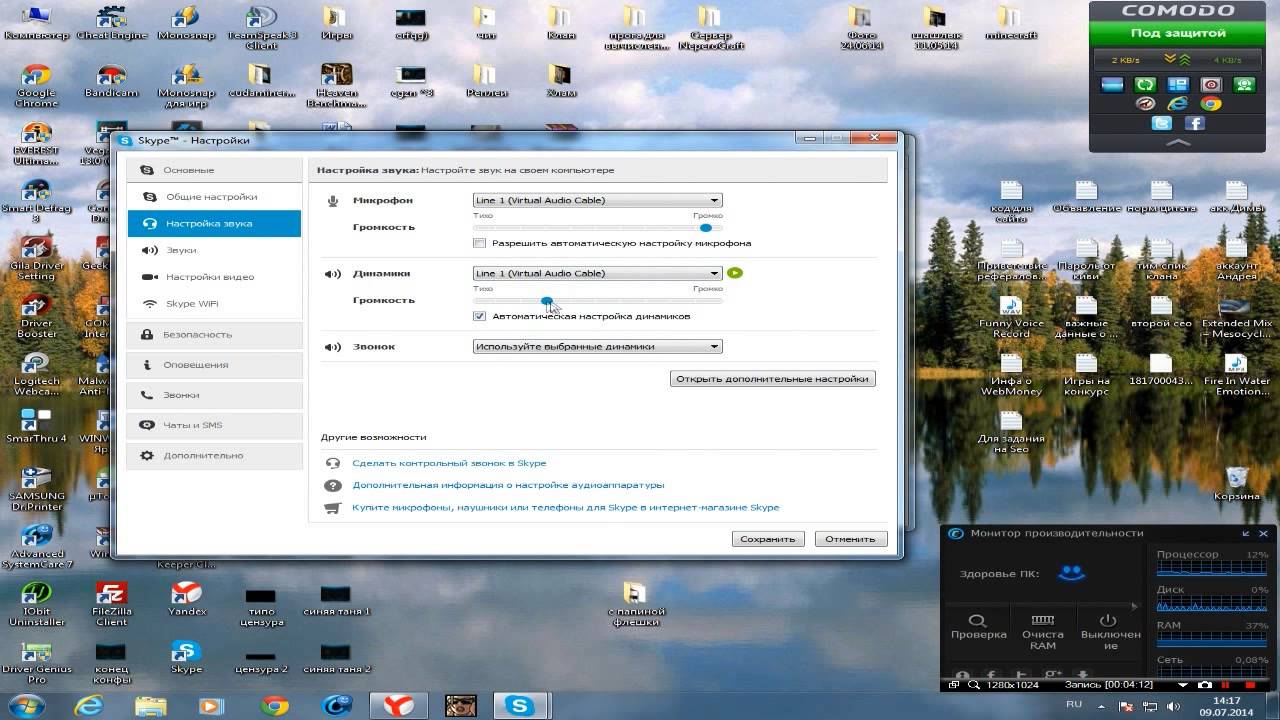The width and height of the screenshot is (1280, 720).
Task: Click Открыть дополнительные настройки button
Action: [772, 379]
